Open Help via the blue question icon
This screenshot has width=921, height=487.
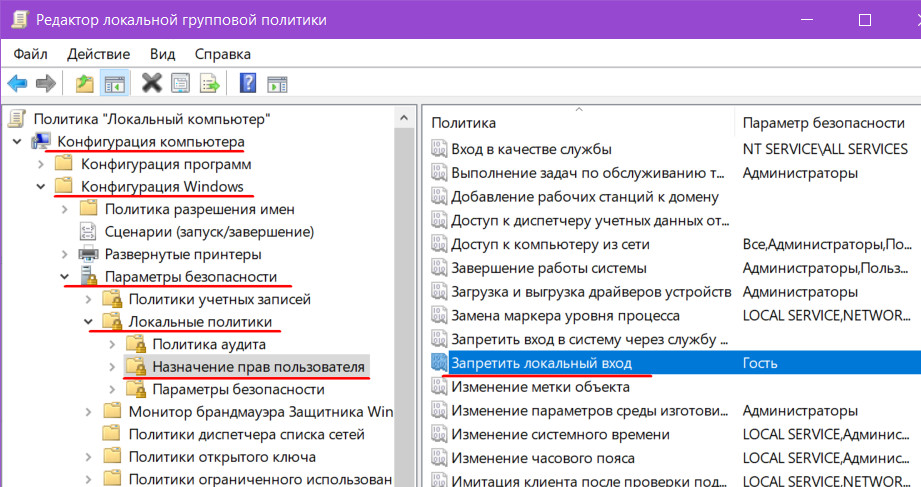248,83
